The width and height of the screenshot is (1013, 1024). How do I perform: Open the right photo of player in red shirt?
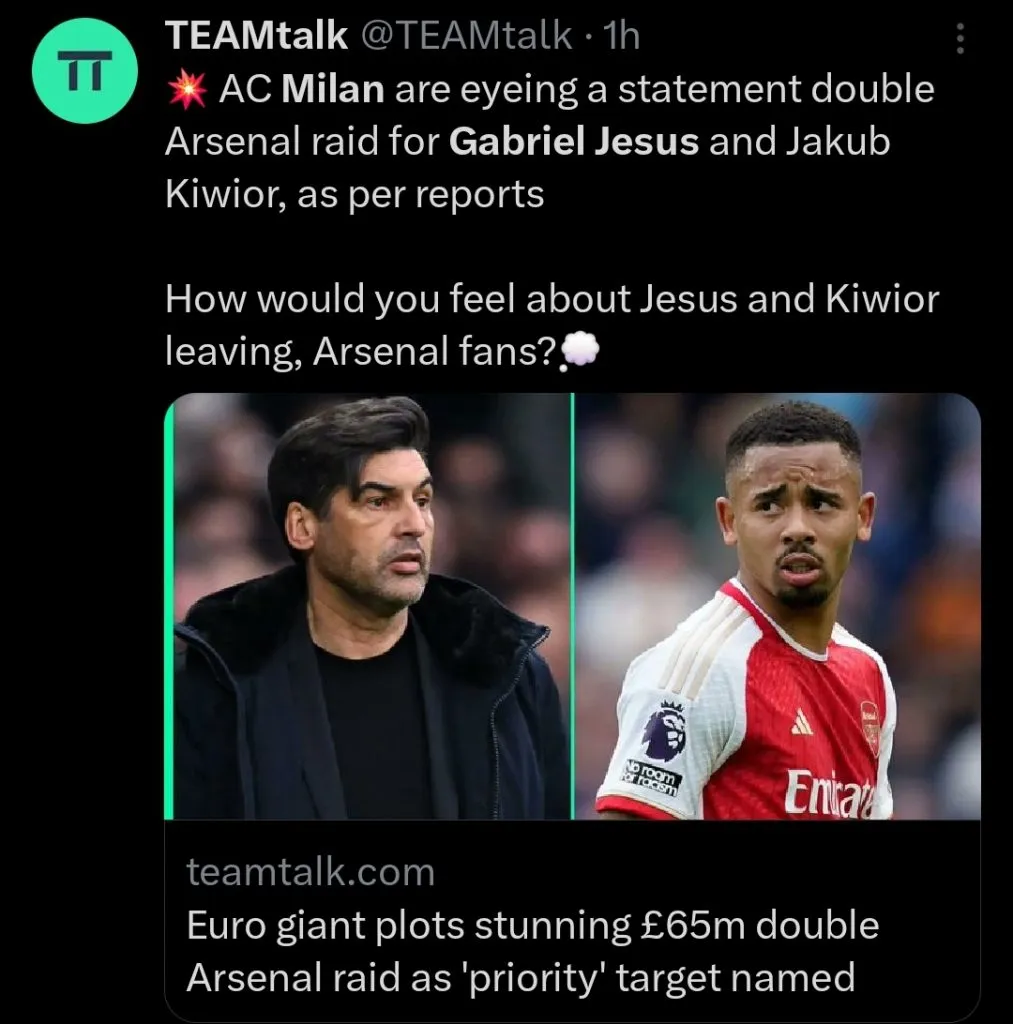(777, 606)
